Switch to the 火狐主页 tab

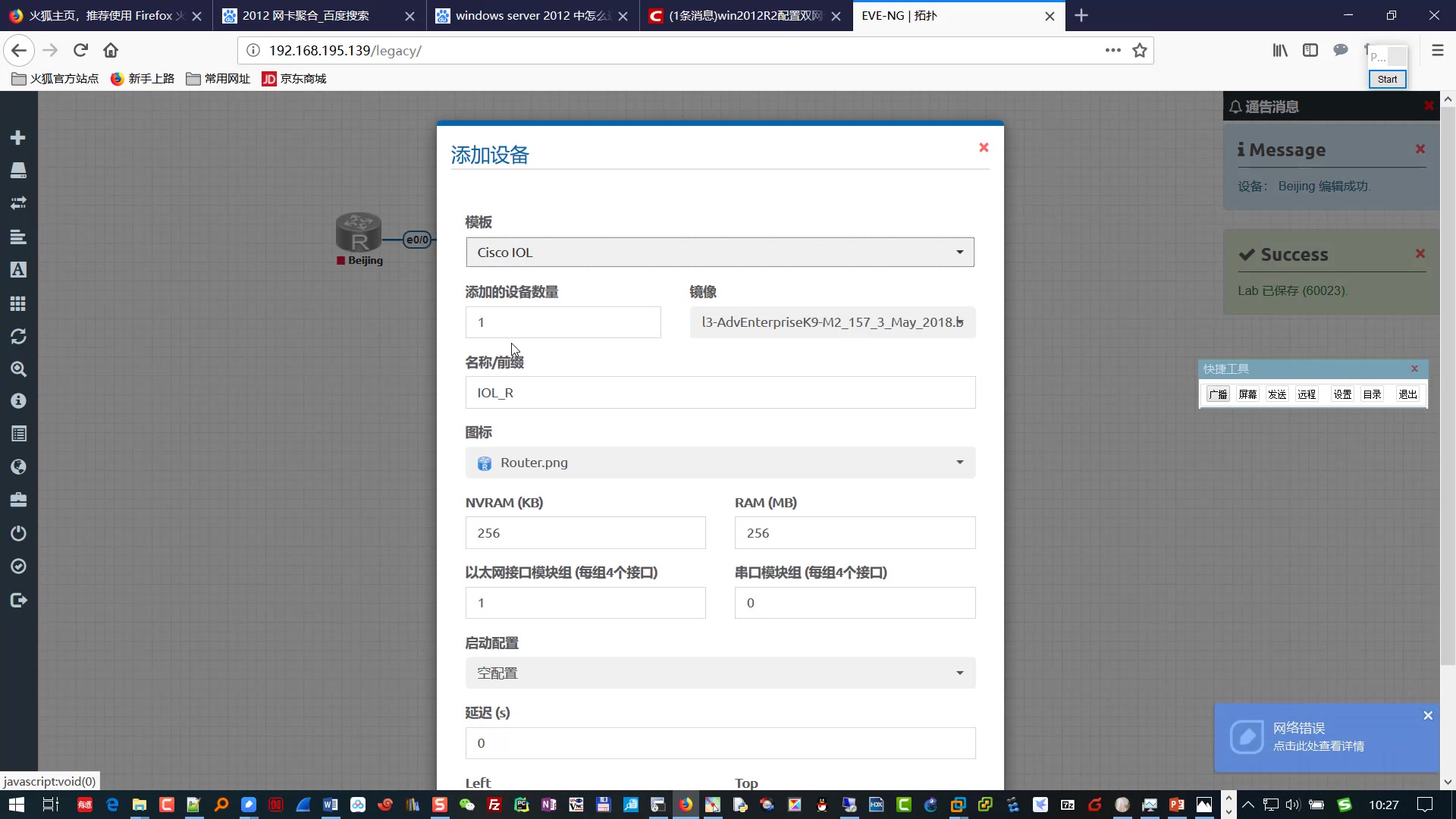[x=106, y=15]
